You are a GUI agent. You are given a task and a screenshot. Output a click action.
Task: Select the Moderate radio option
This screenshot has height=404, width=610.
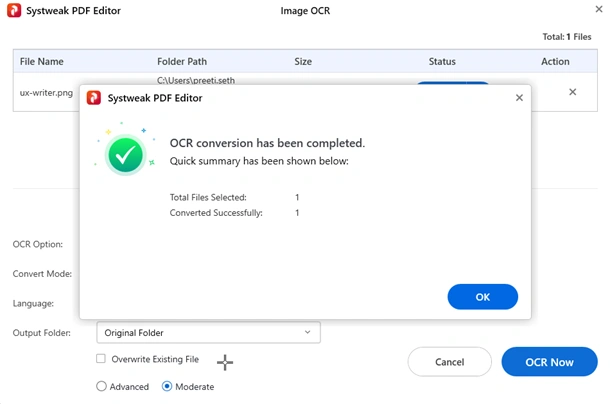tap(167, 386)
